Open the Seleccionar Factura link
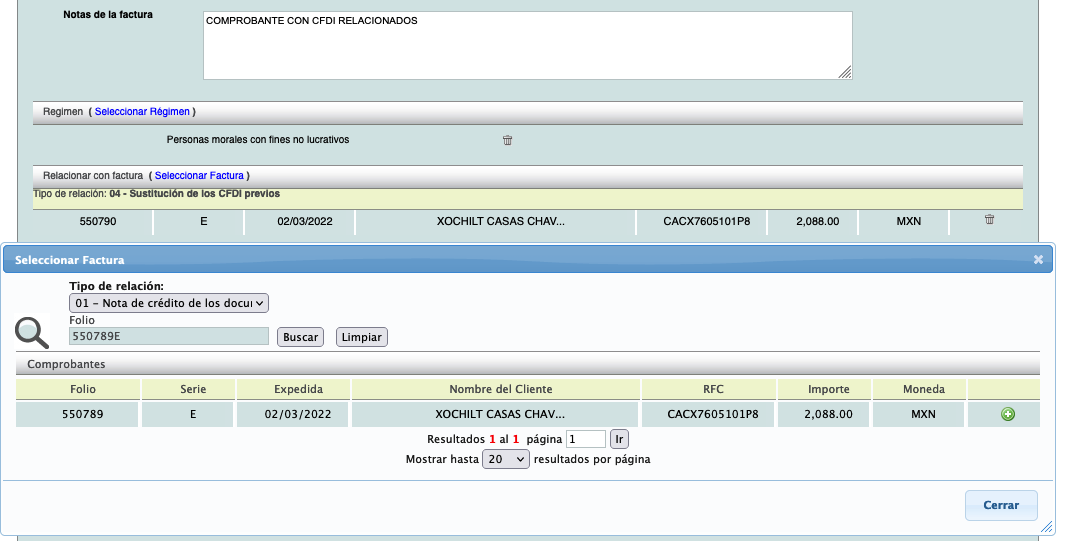Image resolution: width=1068 pixels, height=541 pixels. (201, 175)
